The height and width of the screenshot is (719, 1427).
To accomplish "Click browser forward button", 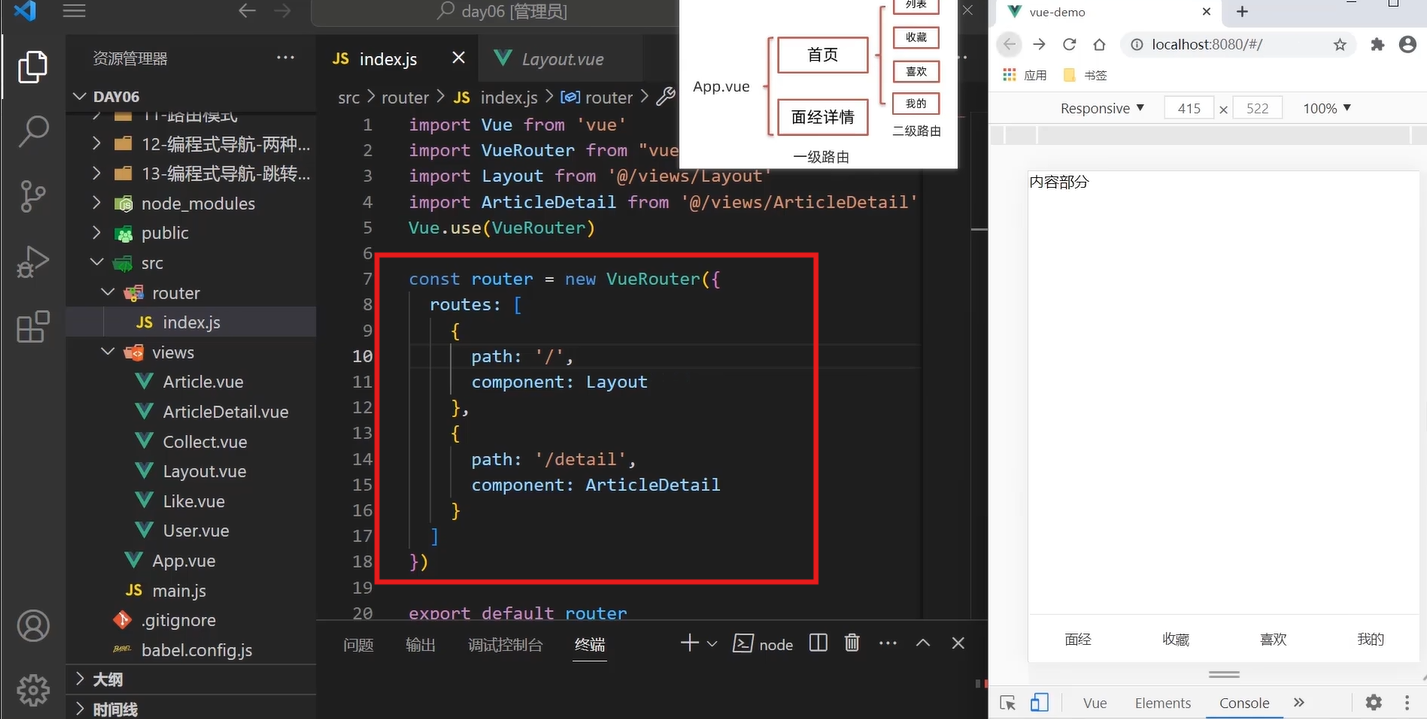I will pos(1039,44).
